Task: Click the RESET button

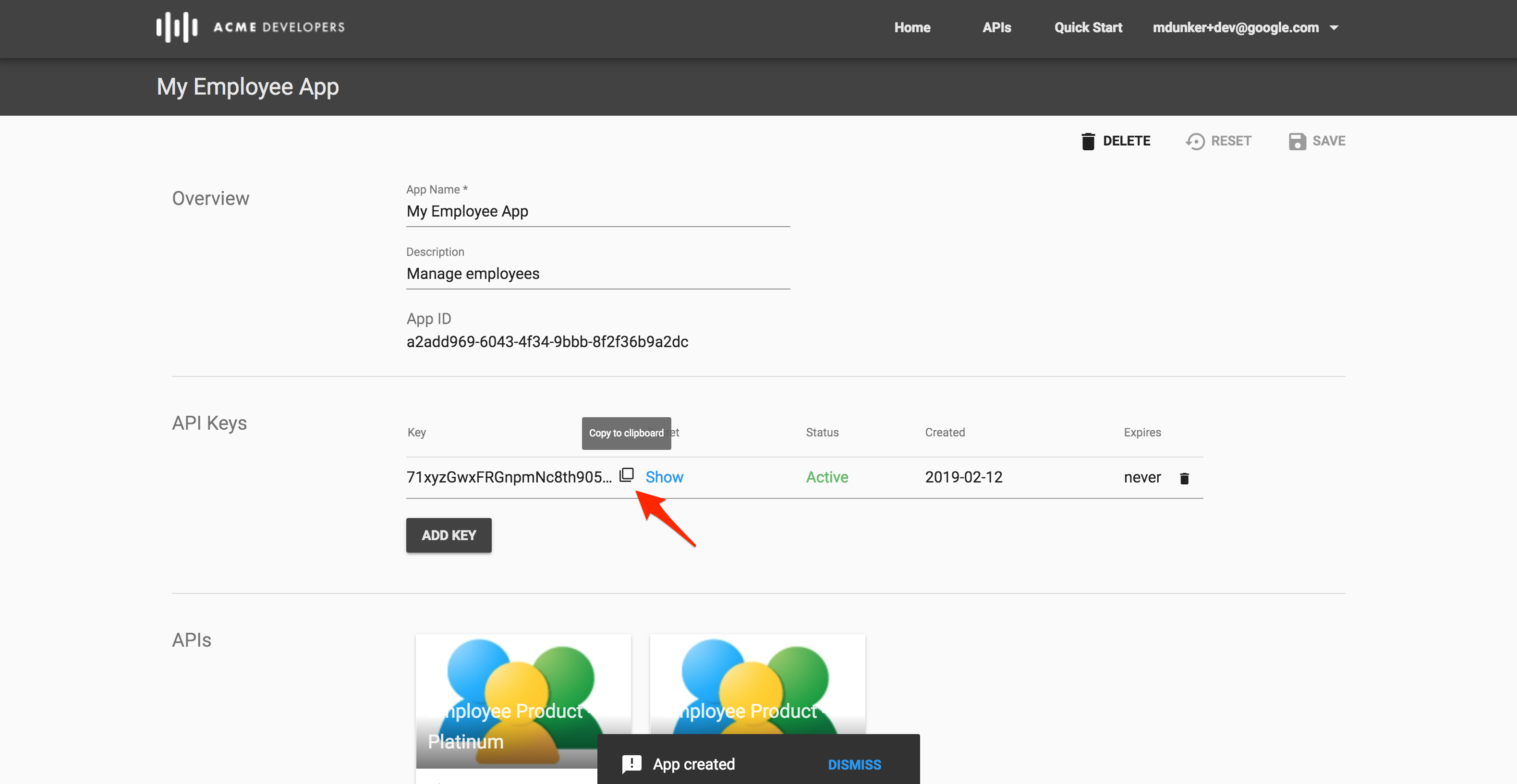Action: pyautogui.click(x=1218, y=141)
